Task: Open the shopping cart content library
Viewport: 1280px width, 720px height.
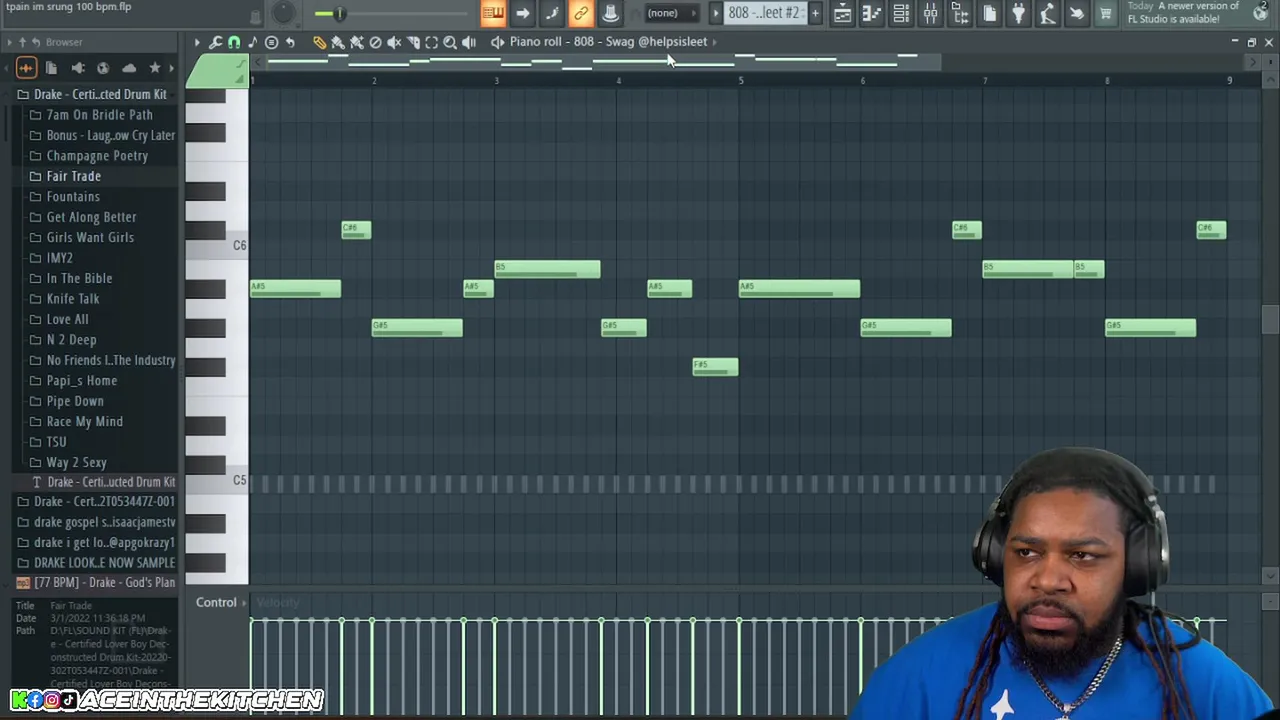Action: click(x=1105, y=13)
